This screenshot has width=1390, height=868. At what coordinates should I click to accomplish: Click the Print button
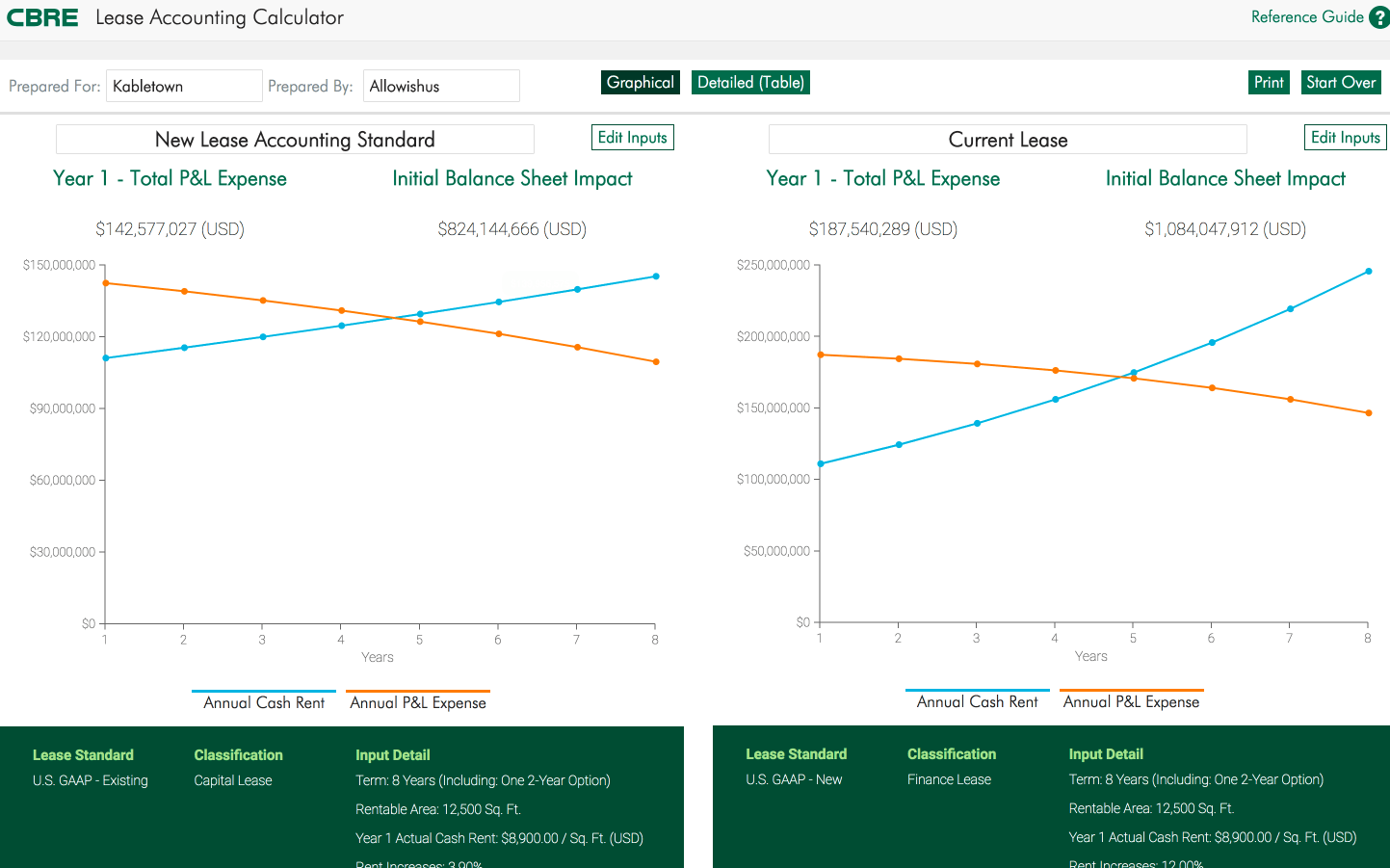(1269, 83)
